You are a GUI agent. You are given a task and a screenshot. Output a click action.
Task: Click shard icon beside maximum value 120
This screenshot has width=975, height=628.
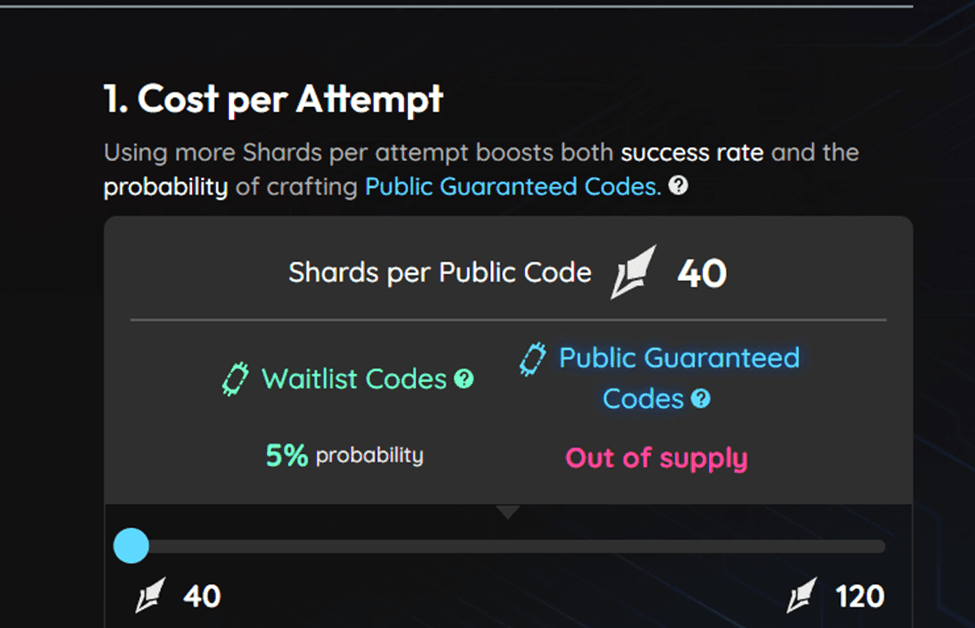tap(802, 595)
